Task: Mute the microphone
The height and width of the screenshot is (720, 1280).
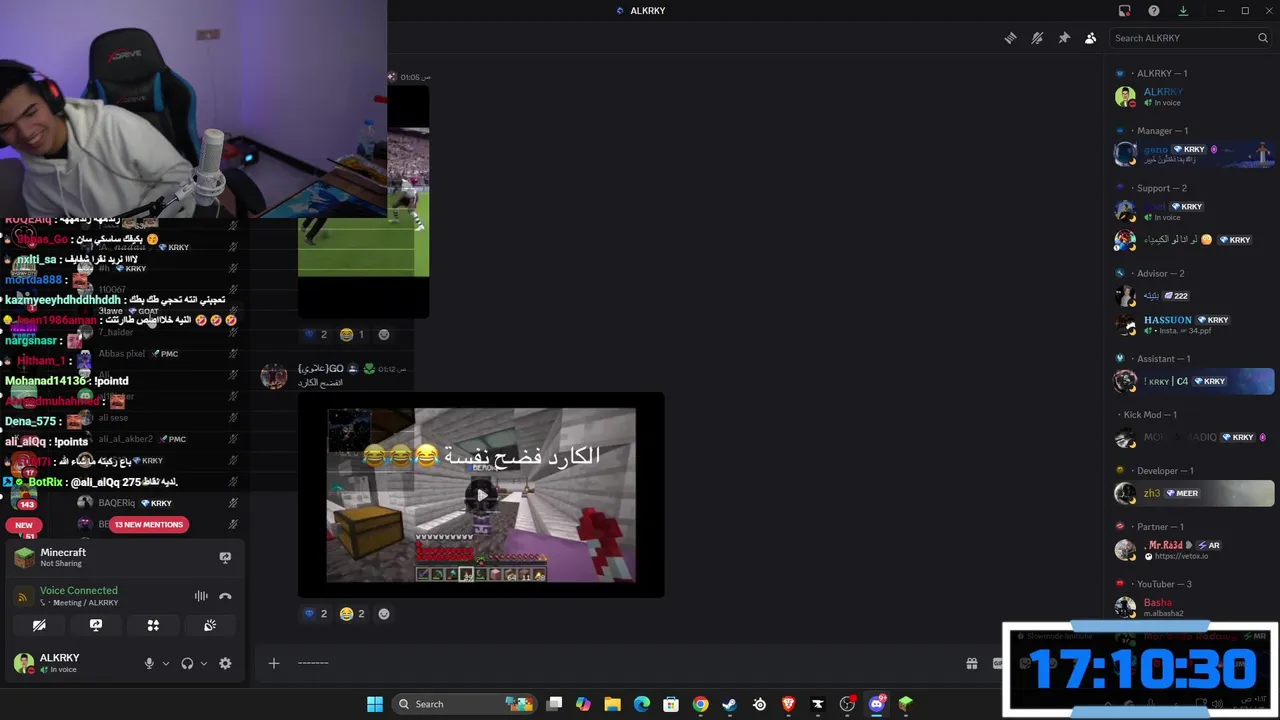Action: 149,663
